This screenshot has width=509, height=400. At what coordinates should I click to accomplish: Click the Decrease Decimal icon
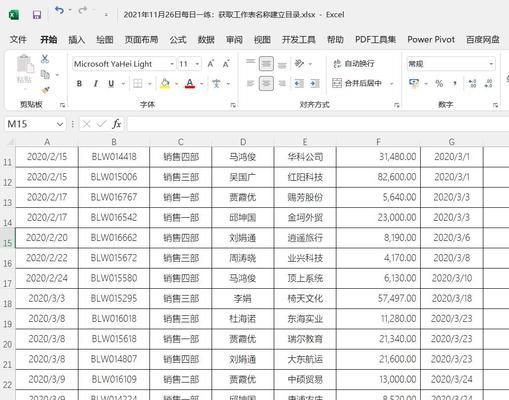click(x=488, y=83)
